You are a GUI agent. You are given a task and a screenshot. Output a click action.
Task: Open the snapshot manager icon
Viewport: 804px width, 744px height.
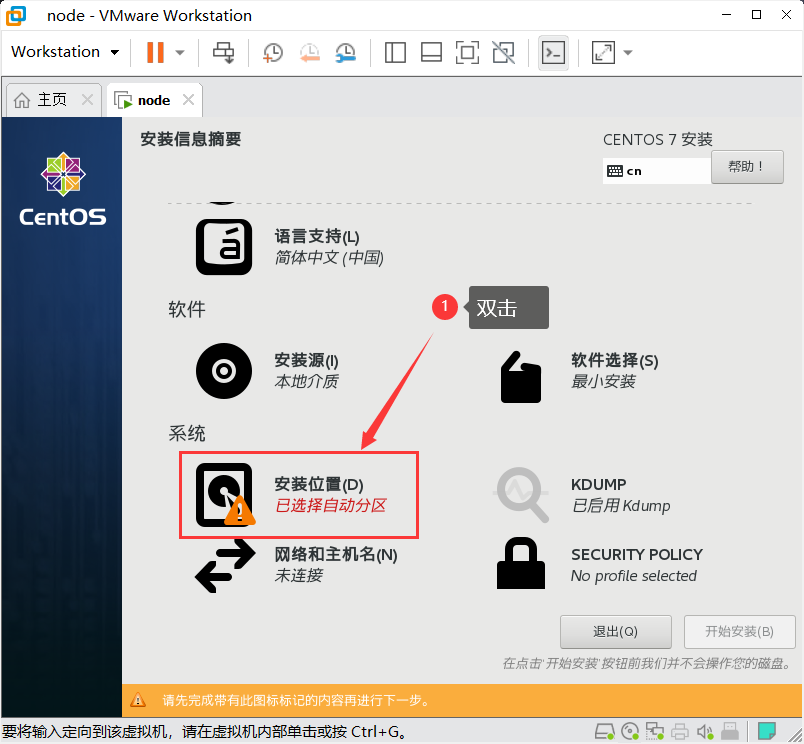click(346, 52)
